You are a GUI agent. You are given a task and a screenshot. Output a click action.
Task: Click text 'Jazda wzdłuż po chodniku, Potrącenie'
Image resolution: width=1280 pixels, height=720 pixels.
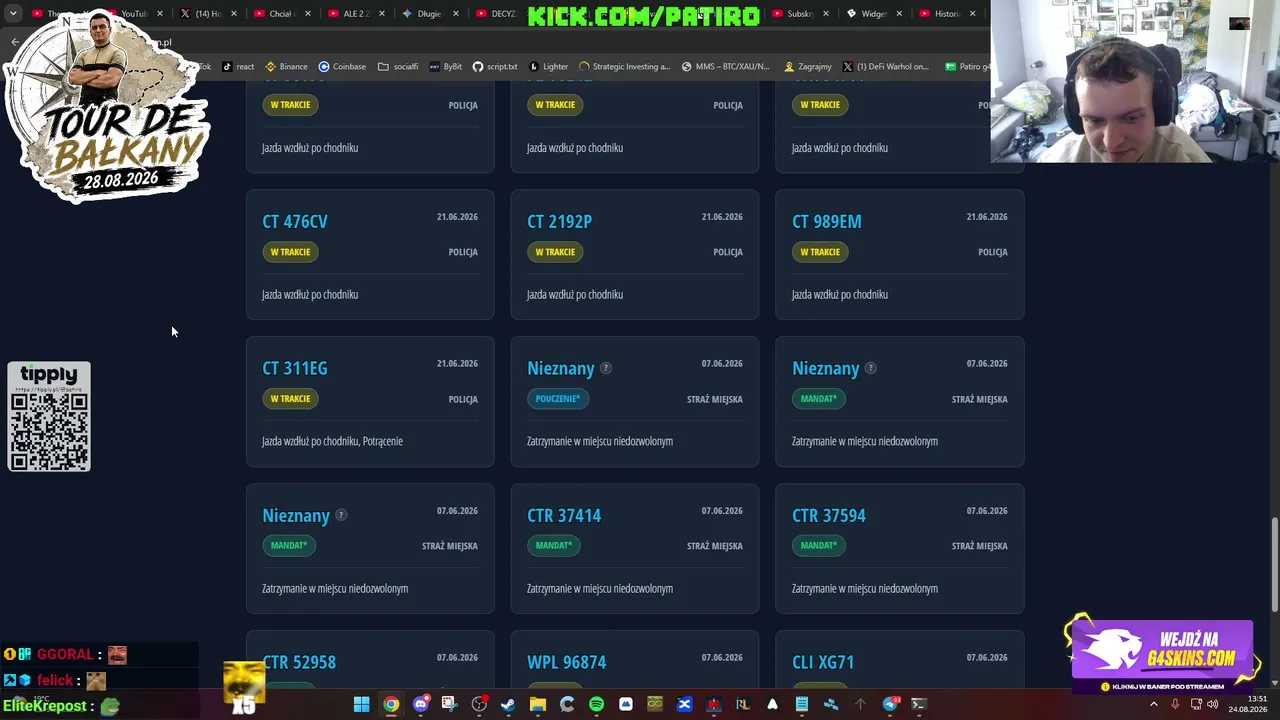pyautogui.click(x=332, y=441)
